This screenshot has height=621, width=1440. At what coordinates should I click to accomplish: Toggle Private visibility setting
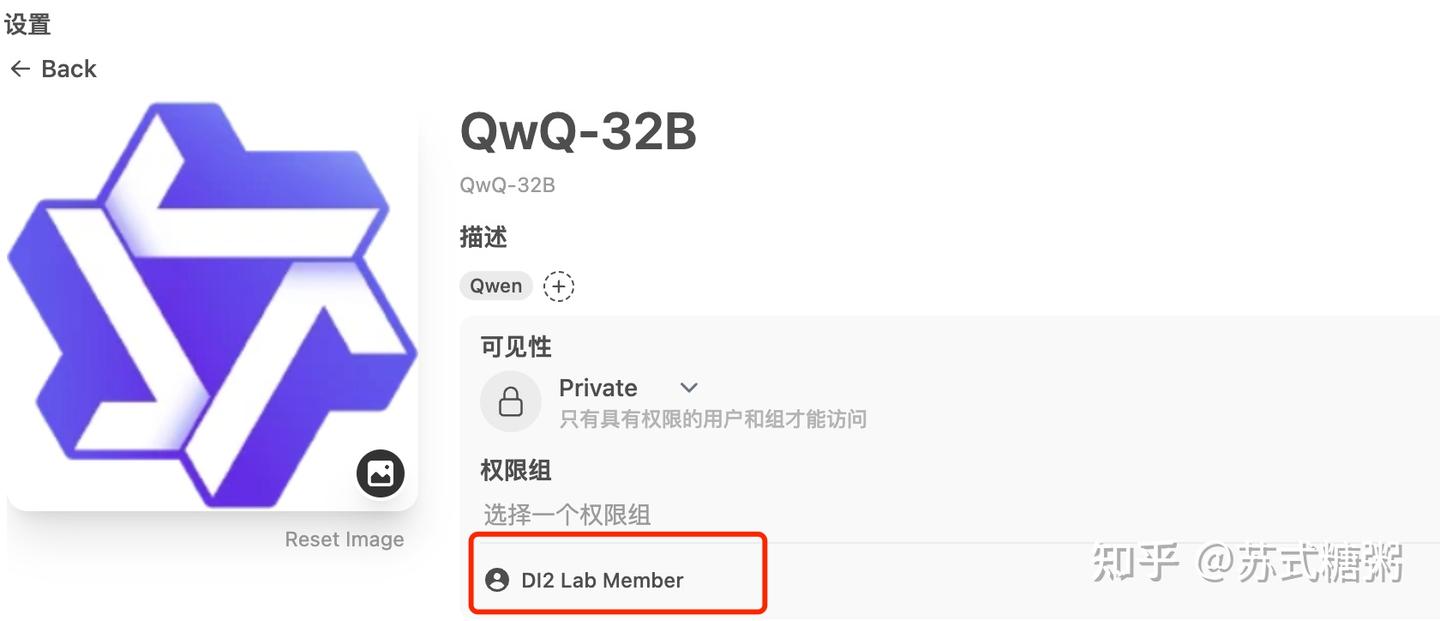pos(598,388)
